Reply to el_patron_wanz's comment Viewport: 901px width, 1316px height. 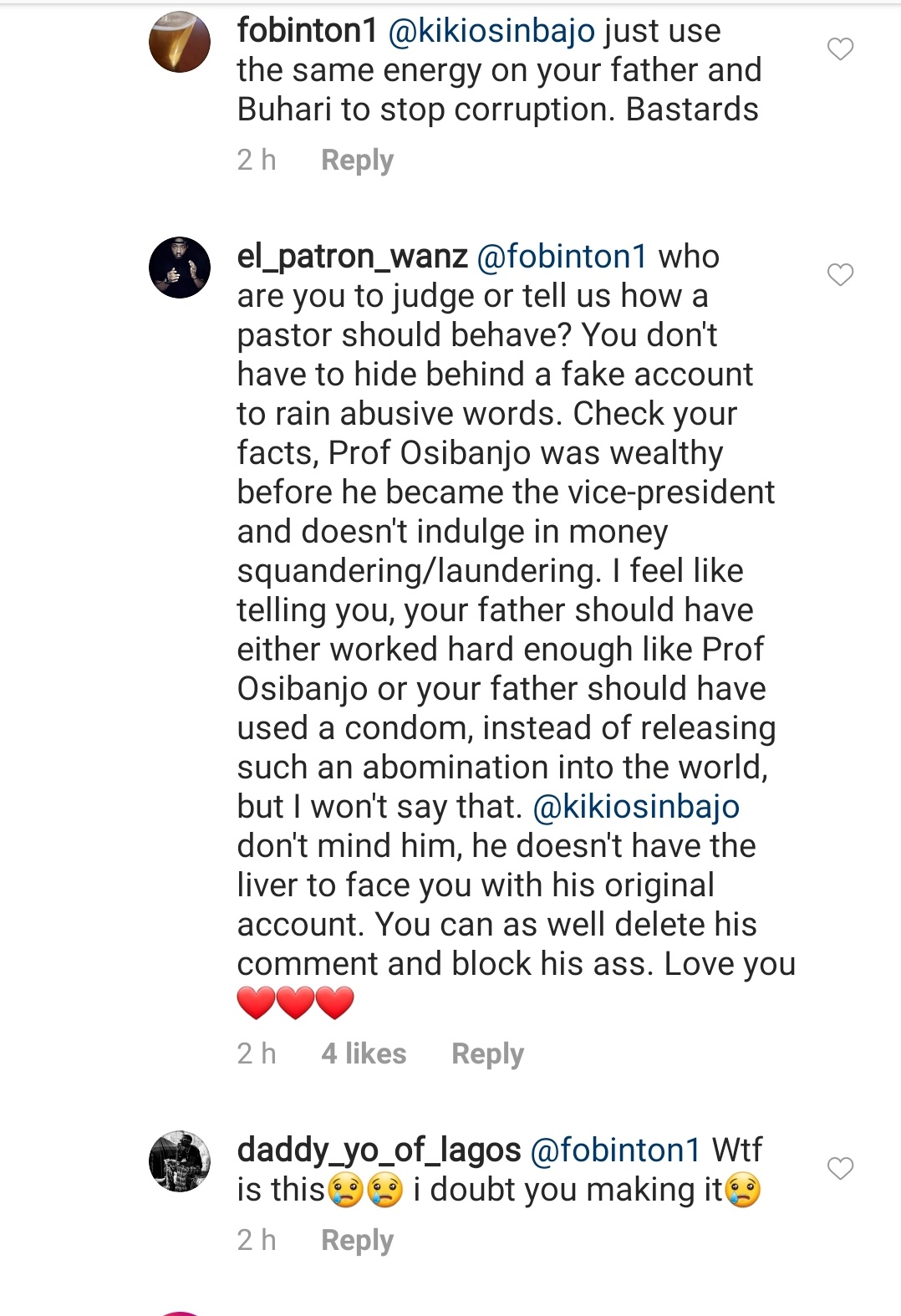487,1053
